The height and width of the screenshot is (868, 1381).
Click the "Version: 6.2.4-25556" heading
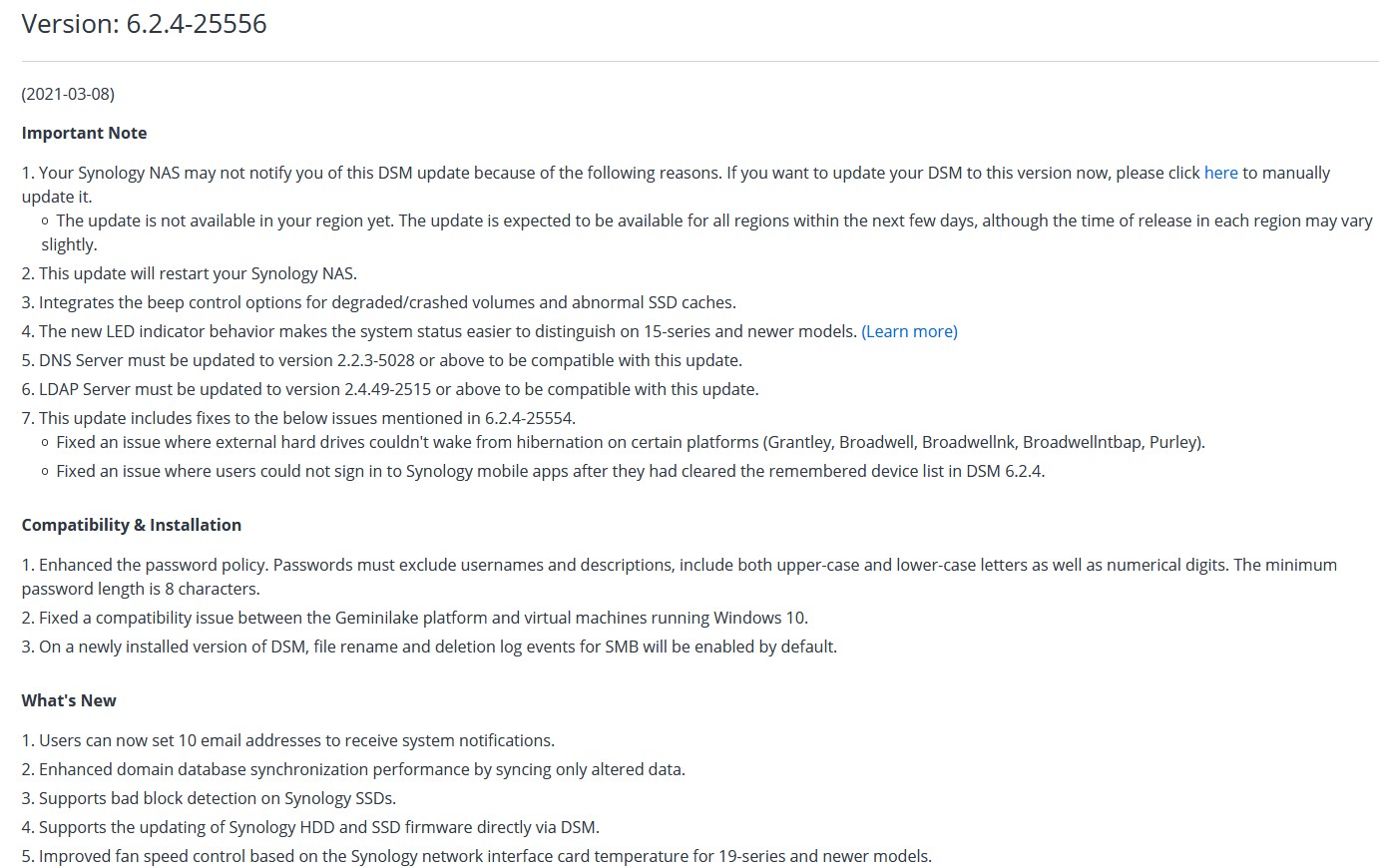pos(145,24)
